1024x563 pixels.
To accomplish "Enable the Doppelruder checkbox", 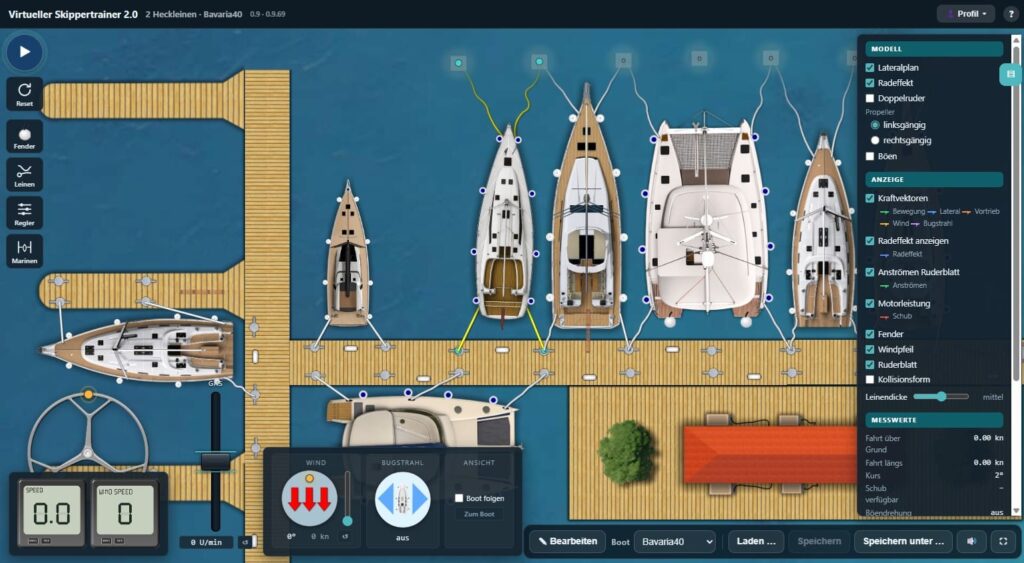I will (x=870, y=98).
